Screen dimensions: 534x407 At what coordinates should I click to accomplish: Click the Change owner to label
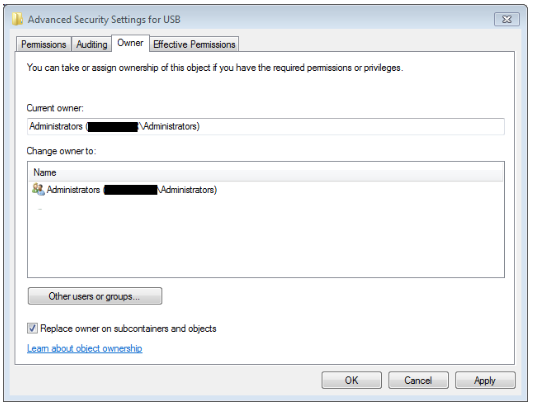61,151
